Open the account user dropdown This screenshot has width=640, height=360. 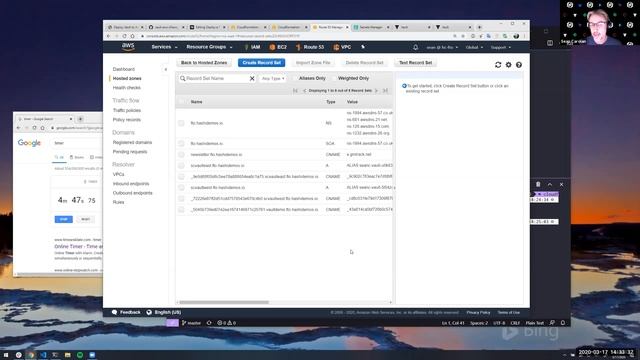(x=442, y=47)
